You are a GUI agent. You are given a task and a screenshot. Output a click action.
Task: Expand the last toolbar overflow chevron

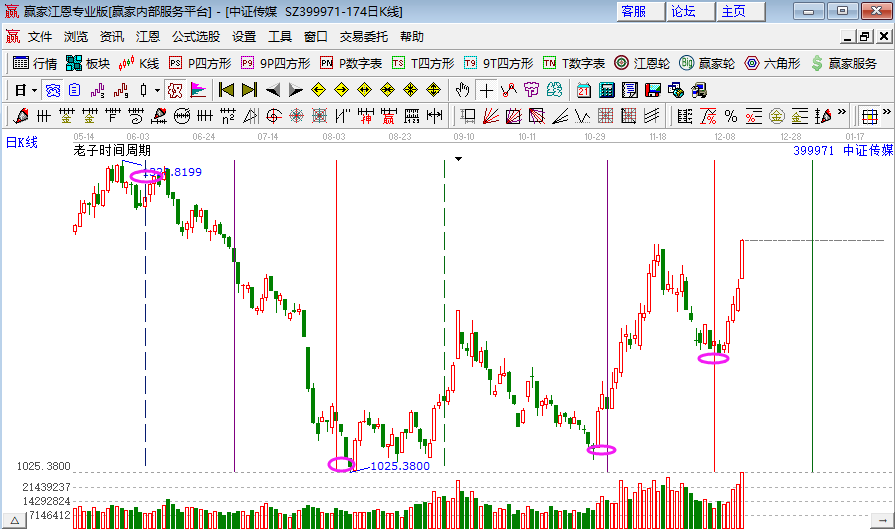(x=886, y=112)
